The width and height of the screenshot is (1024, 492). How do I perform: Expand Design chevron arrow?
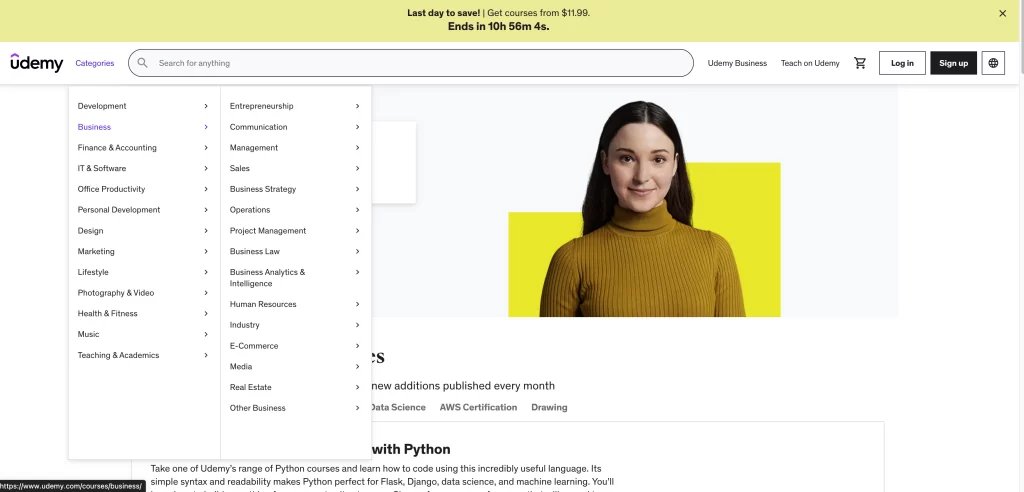tap(206, 231)
